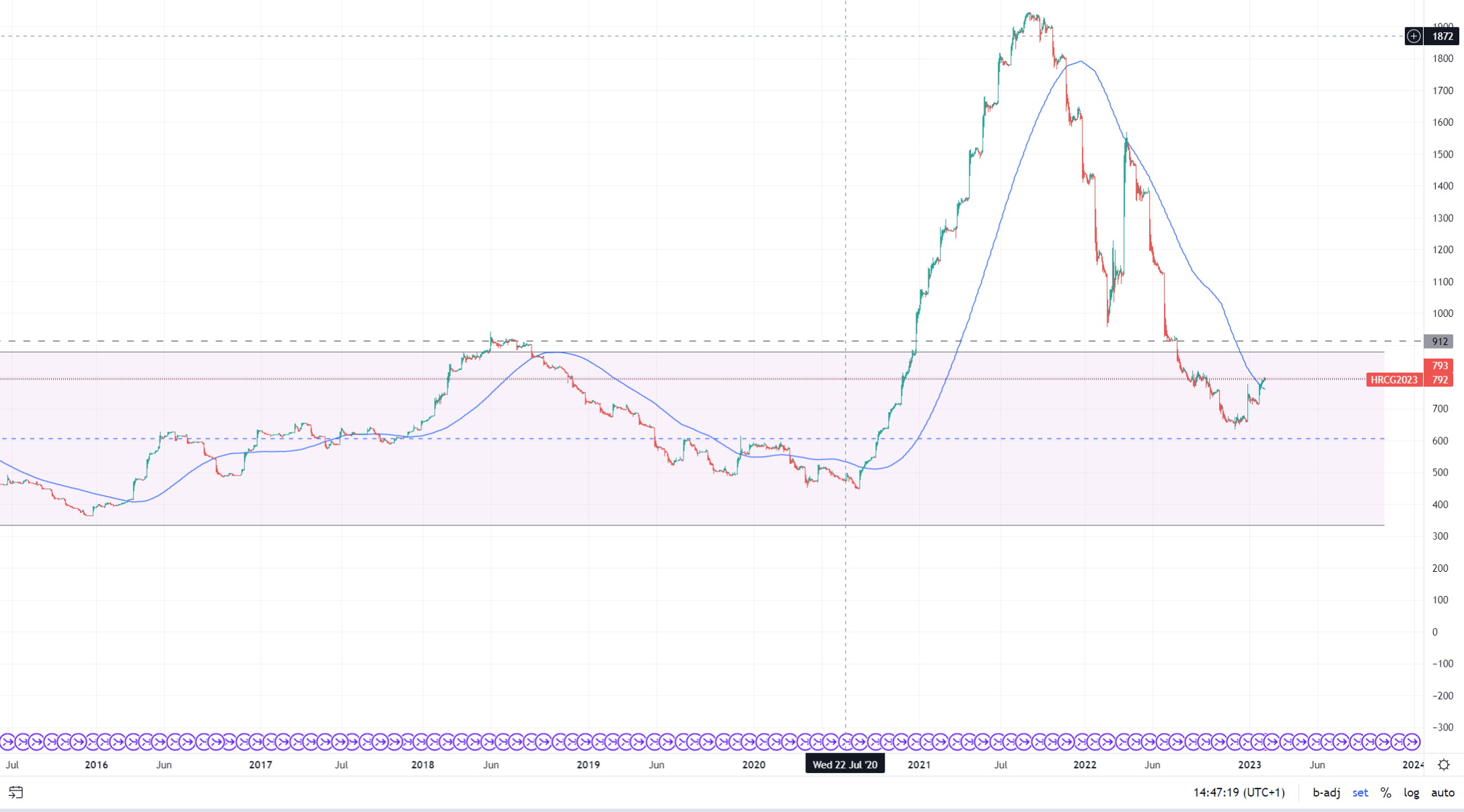Toggle percent scale mode
This screenshot has width=1464, height=812.
1385,792
